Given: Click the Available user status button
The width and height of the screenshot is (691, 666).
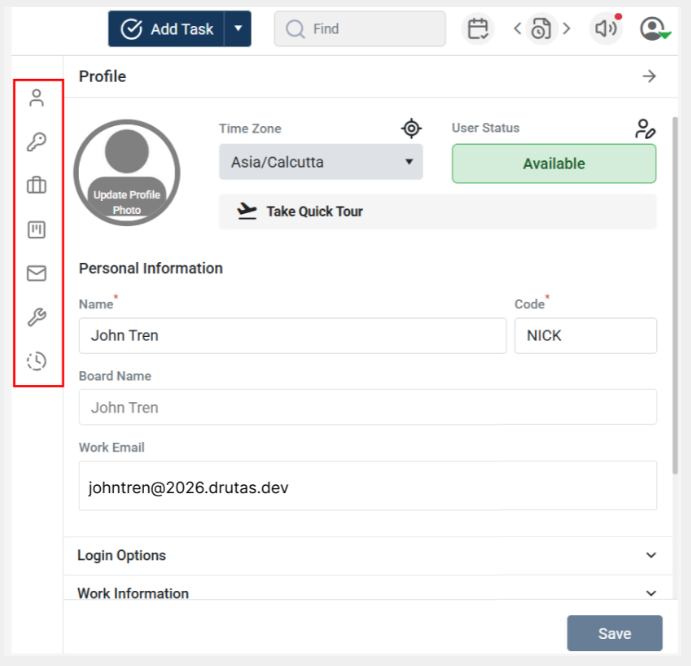Looking at the screenshot, I should (554, 164).
